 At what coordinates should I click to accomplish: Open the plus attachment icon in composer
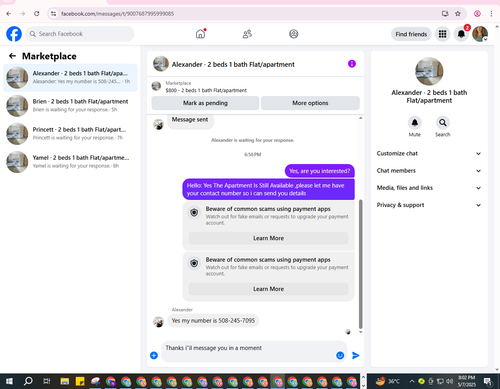tap(154, 355)
